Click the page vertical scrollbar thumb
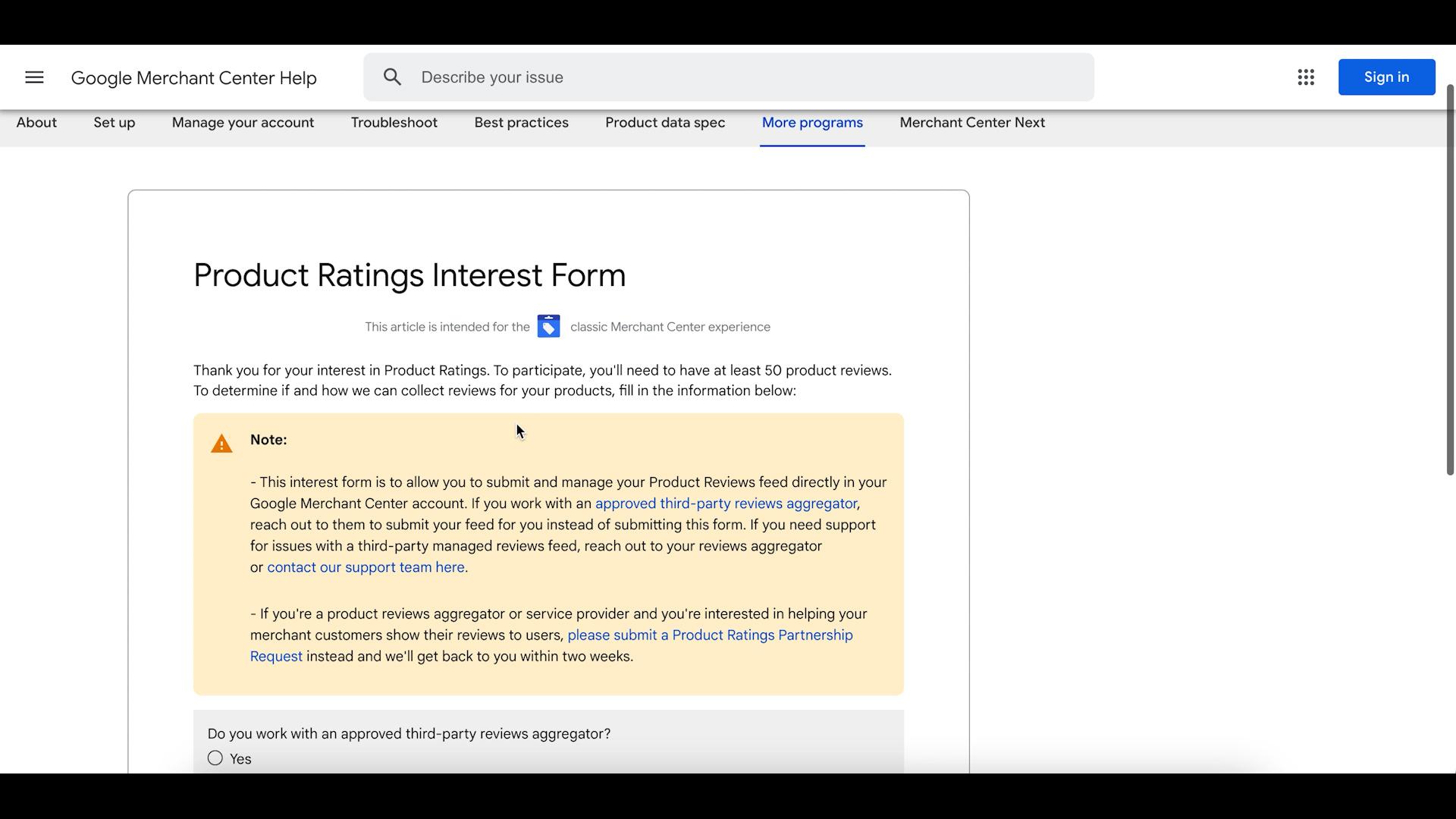Image resolution: width=1456 pixels, height=819 pixels. [x=1450, y=280]
